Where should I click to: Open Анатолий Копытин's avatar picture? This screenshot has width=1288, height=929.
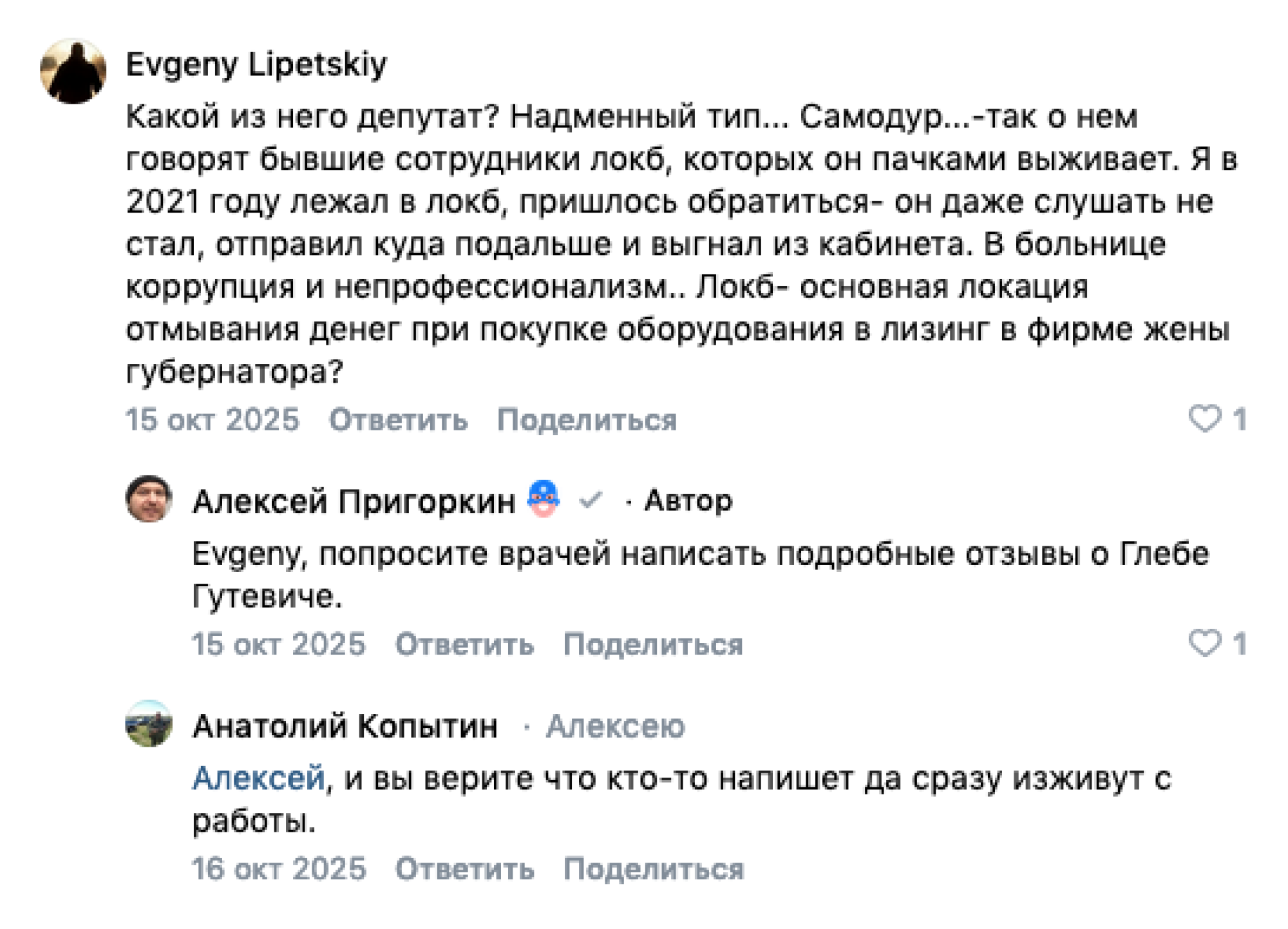click(x=149, y=723)
